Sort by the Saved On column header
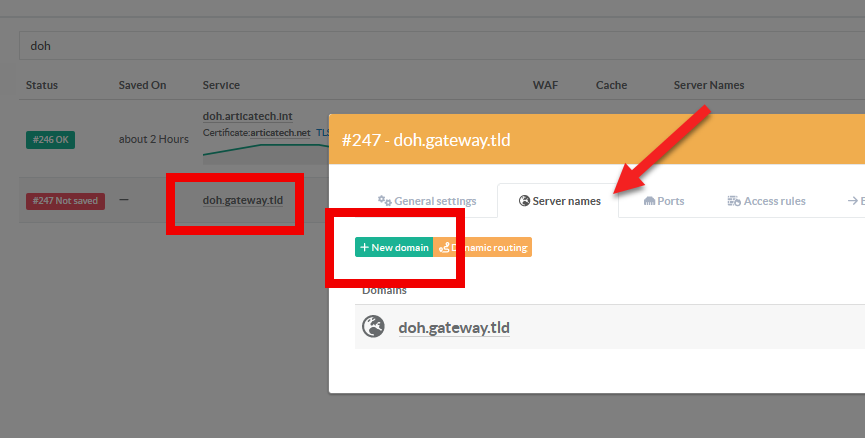Viewport: 865px width, 438px height. [x=142, y=85]
